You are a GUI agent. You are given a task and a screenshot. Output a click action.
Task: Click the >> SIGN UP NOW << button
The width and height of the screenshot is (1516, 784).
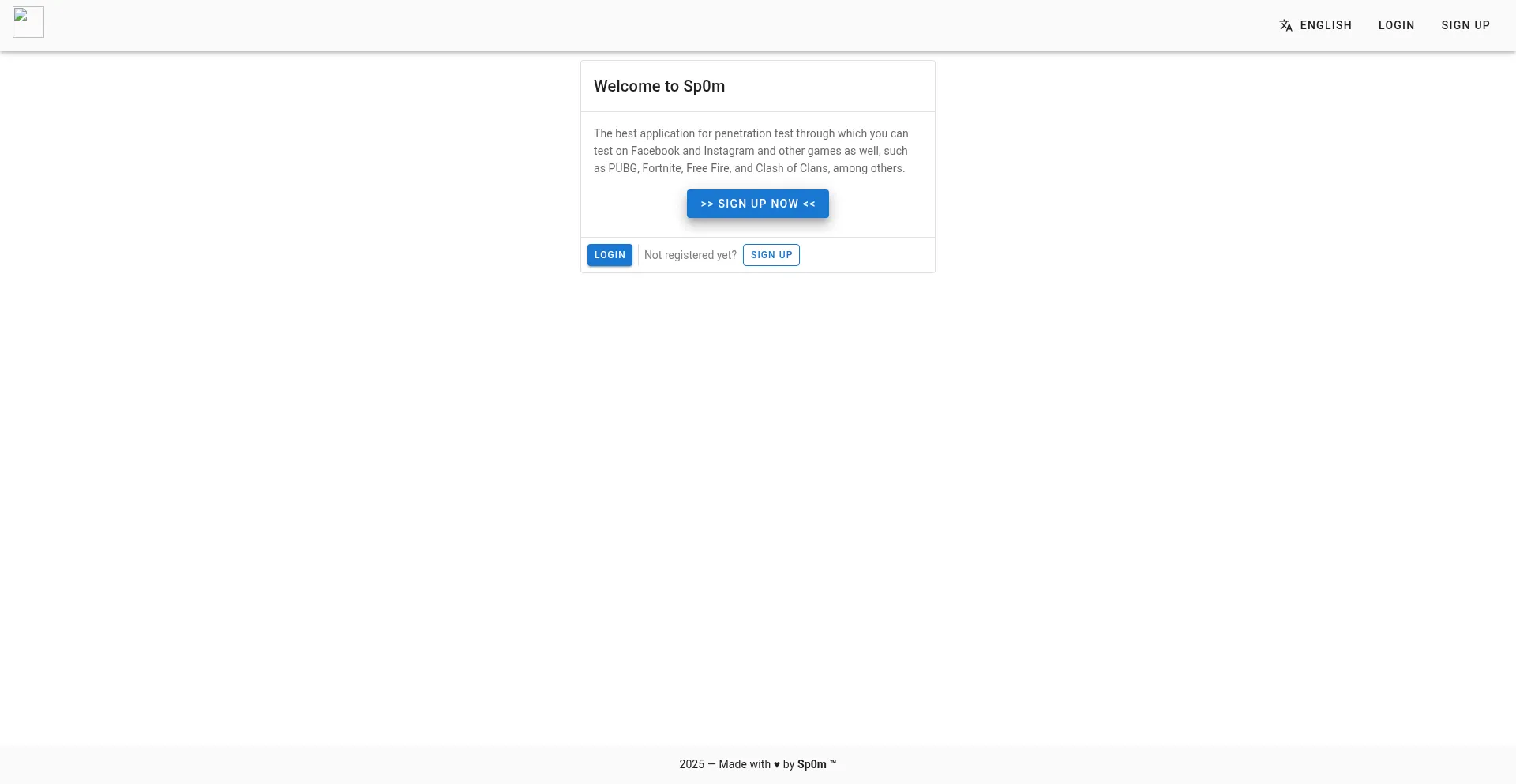(758, 204)
